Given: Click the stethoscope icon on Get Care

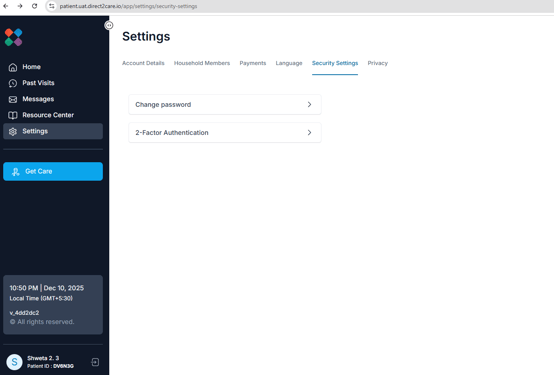Looking at the screenshot, I should (16, 172).
